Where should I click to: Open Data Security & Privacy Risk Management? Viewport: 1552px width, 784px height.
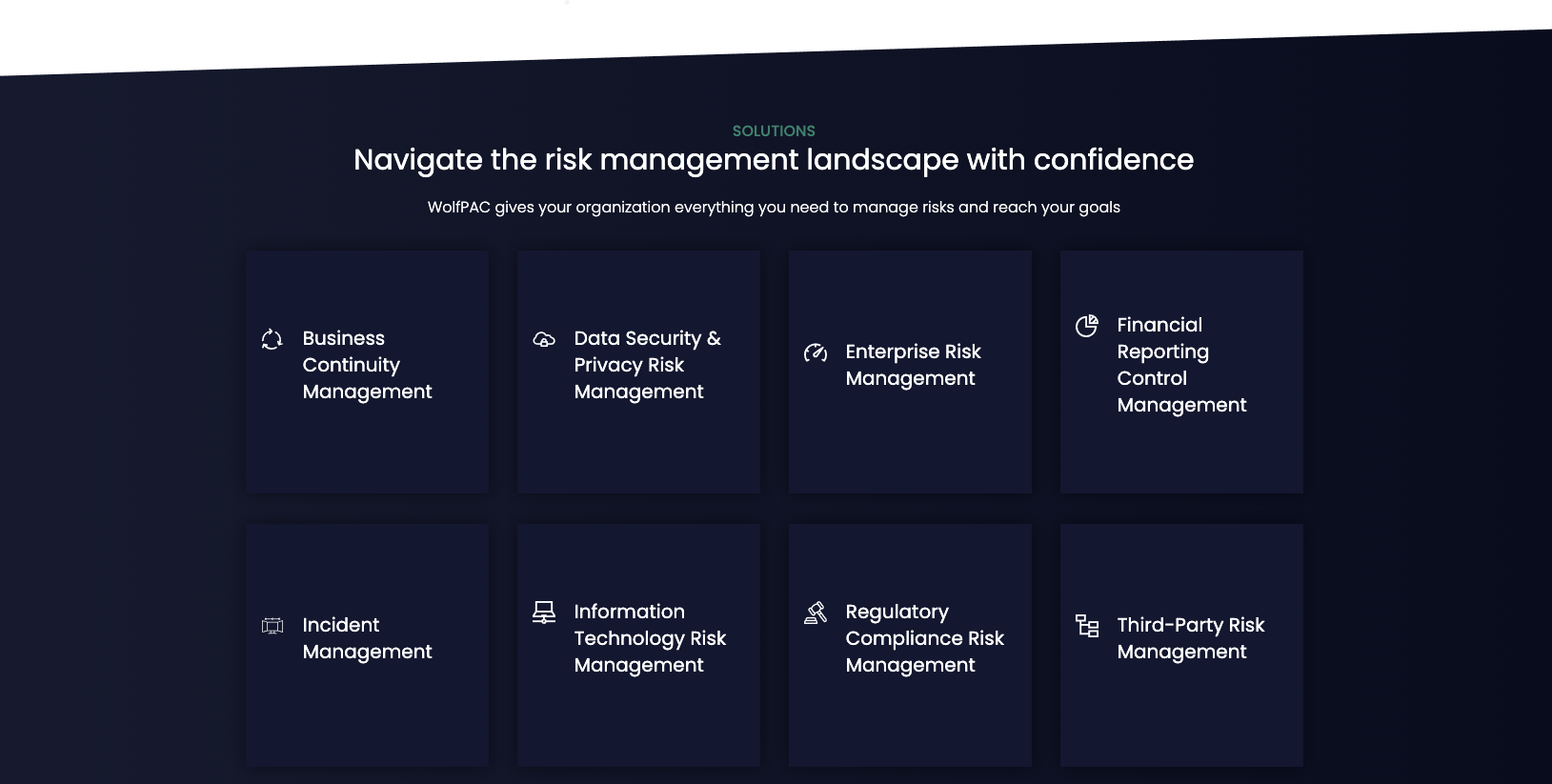pyautogui.click(x=648, y=365)
